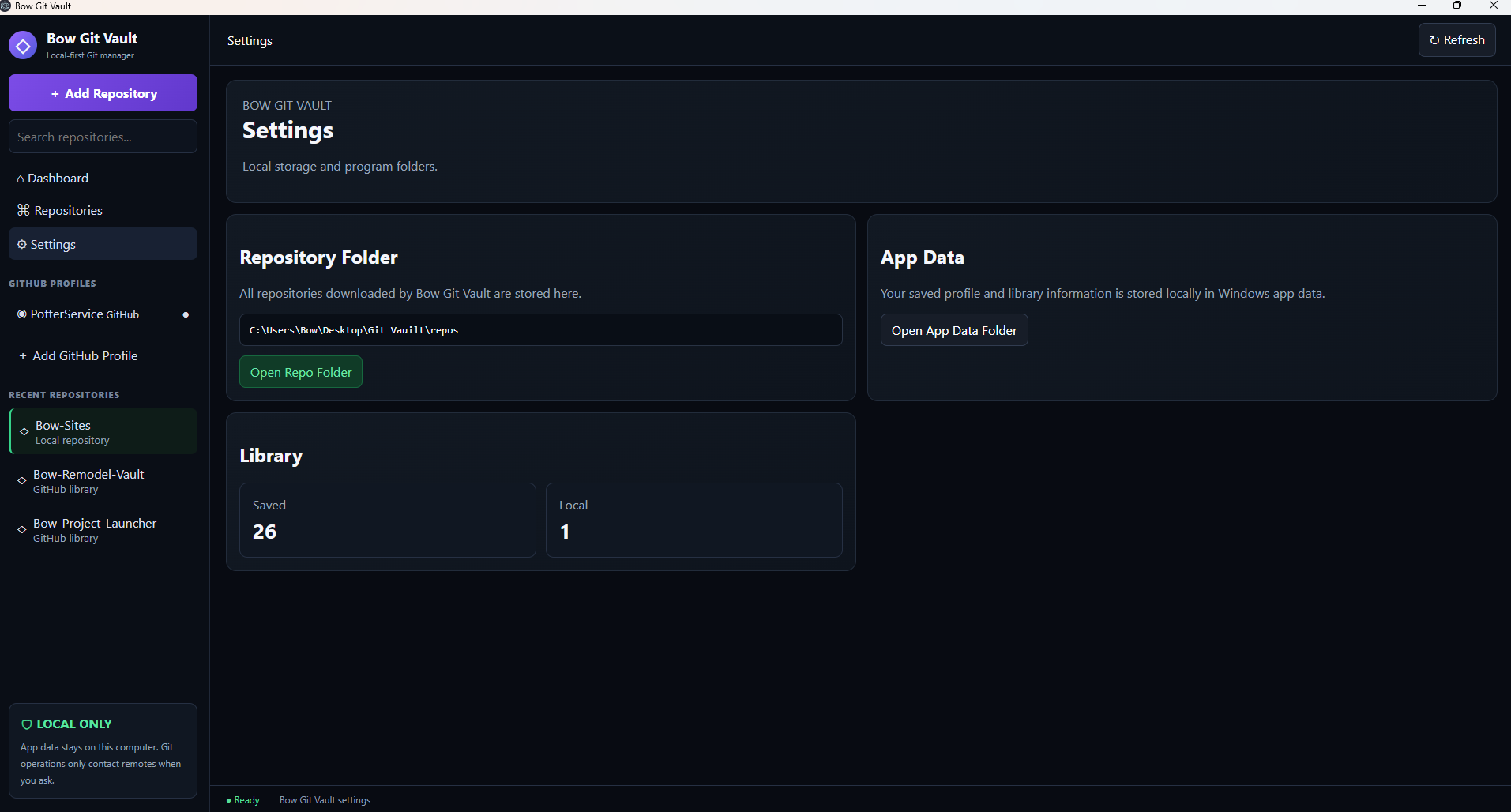This screenshot has width=1511, height=812.
Task: Click the Settings breadcrumb title in header
Action: click(x=250, y=41)
